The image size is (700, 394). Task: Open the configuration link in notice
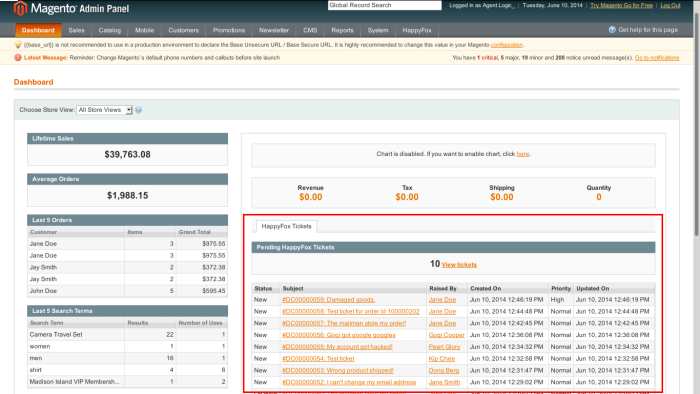[506, 45]
